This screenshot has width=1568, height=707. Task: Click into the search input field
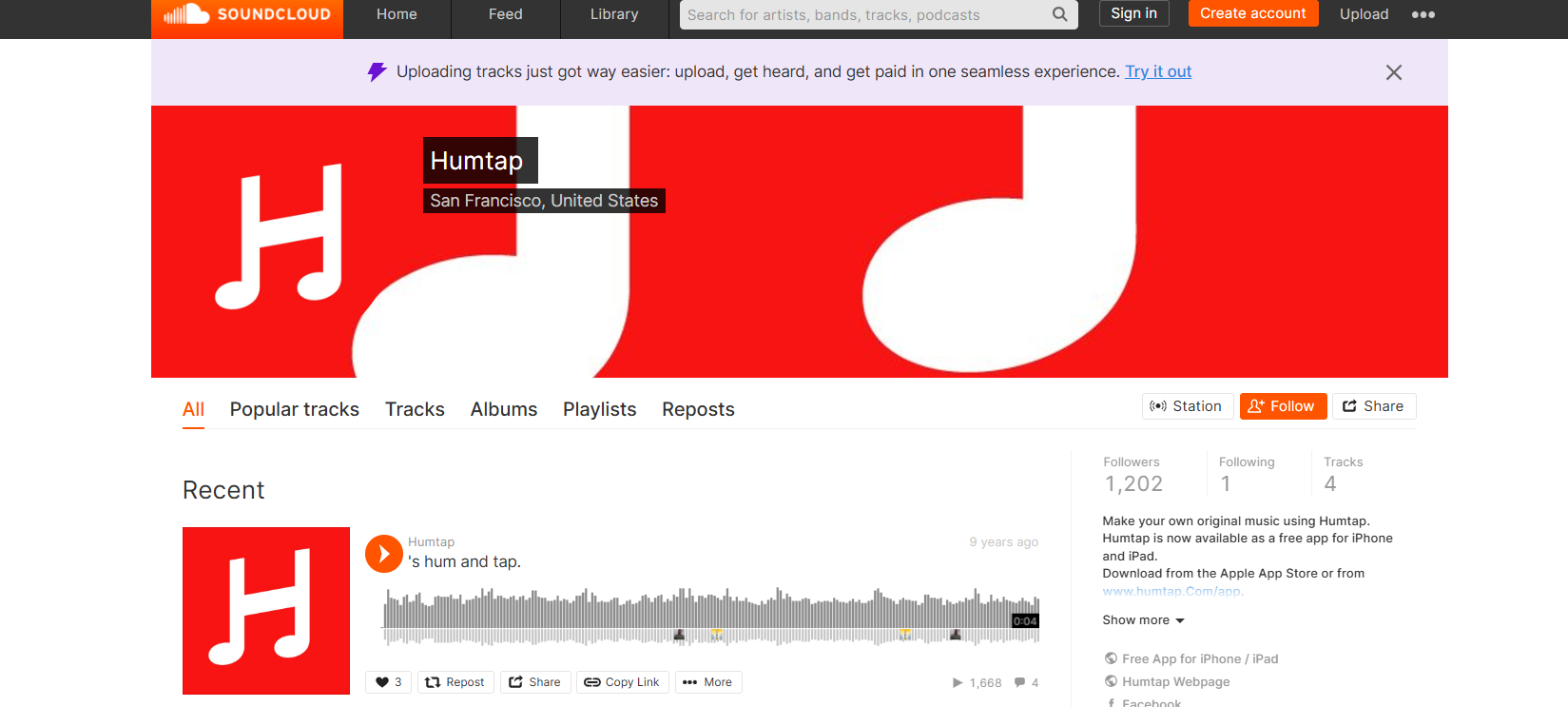[x=863, y=15]
